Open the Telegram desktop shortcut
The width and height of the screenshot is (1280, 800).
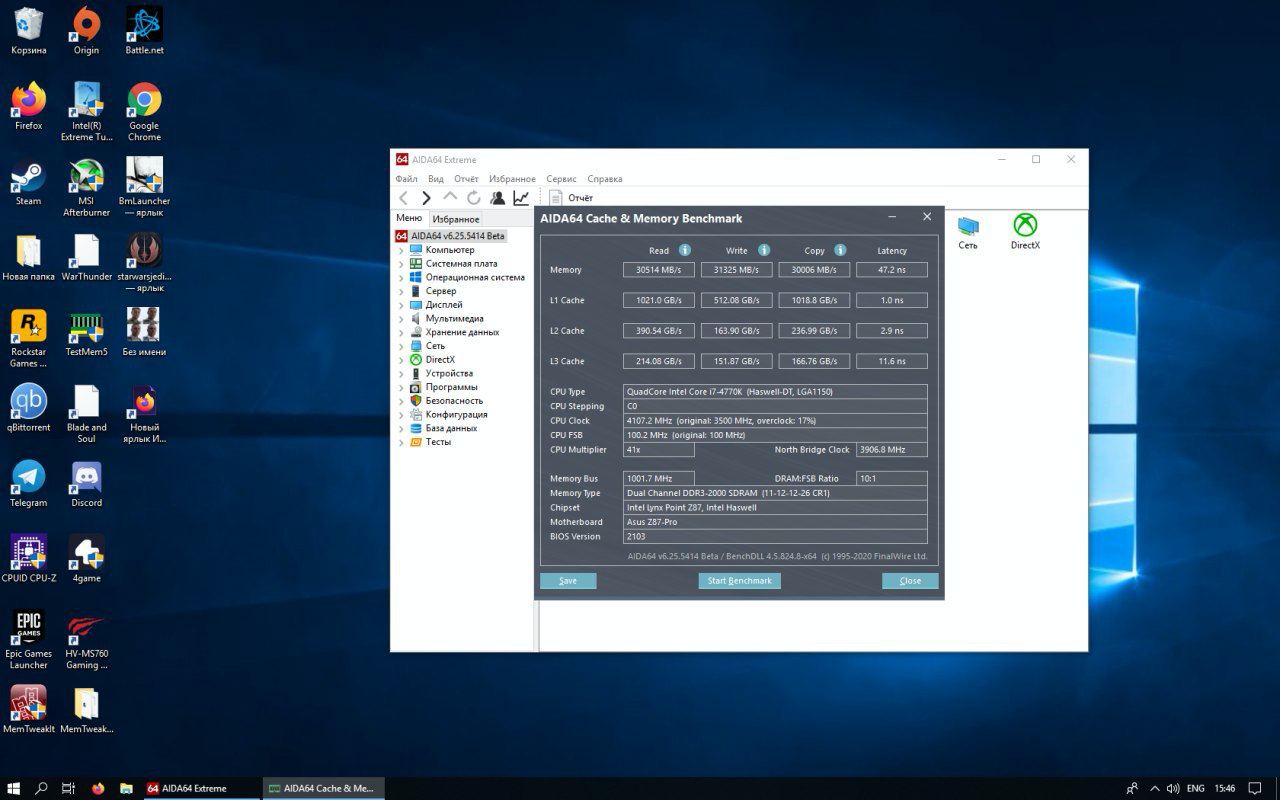(x=29, y=483)
